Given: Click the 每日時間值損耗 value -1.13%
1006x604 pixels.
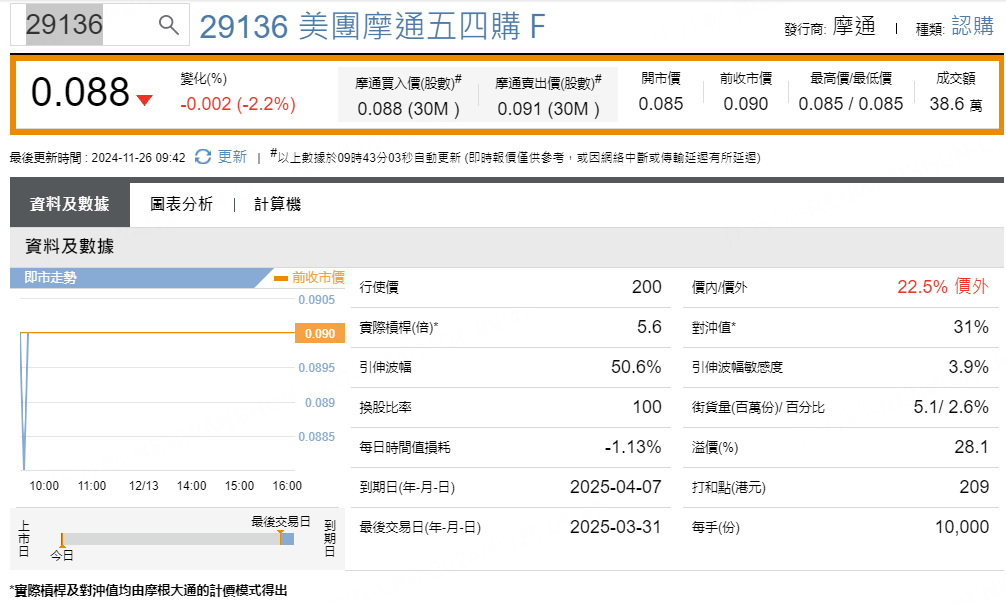Looking at the screenshot, I should [x=633, y=447].
